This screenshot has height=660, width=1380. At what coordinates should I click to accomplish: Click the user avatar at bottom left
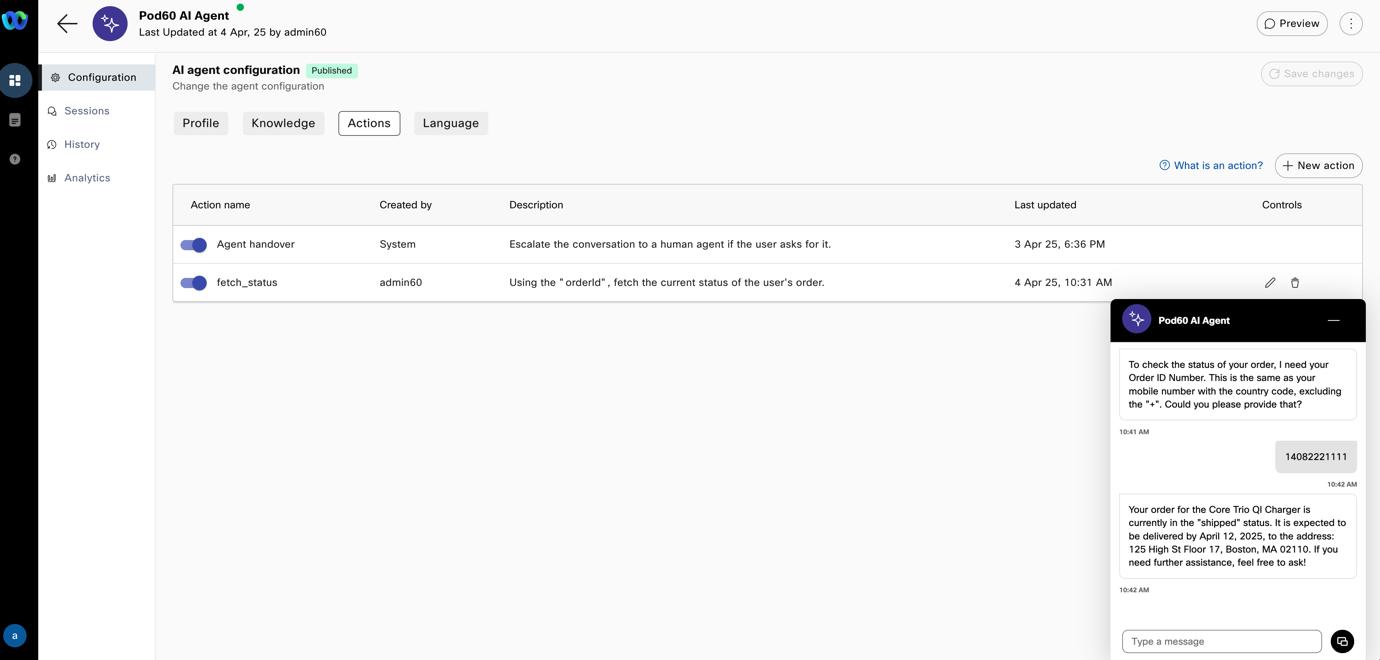coord(15,636)
